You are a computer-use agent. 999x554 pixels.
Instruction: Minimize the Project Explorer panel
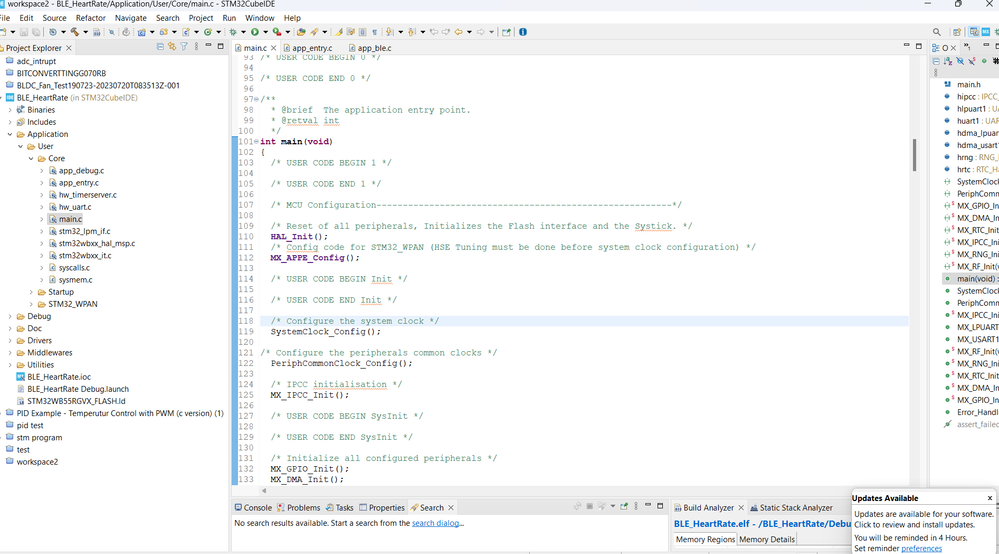pyautogui.click(x=208, y=46)
